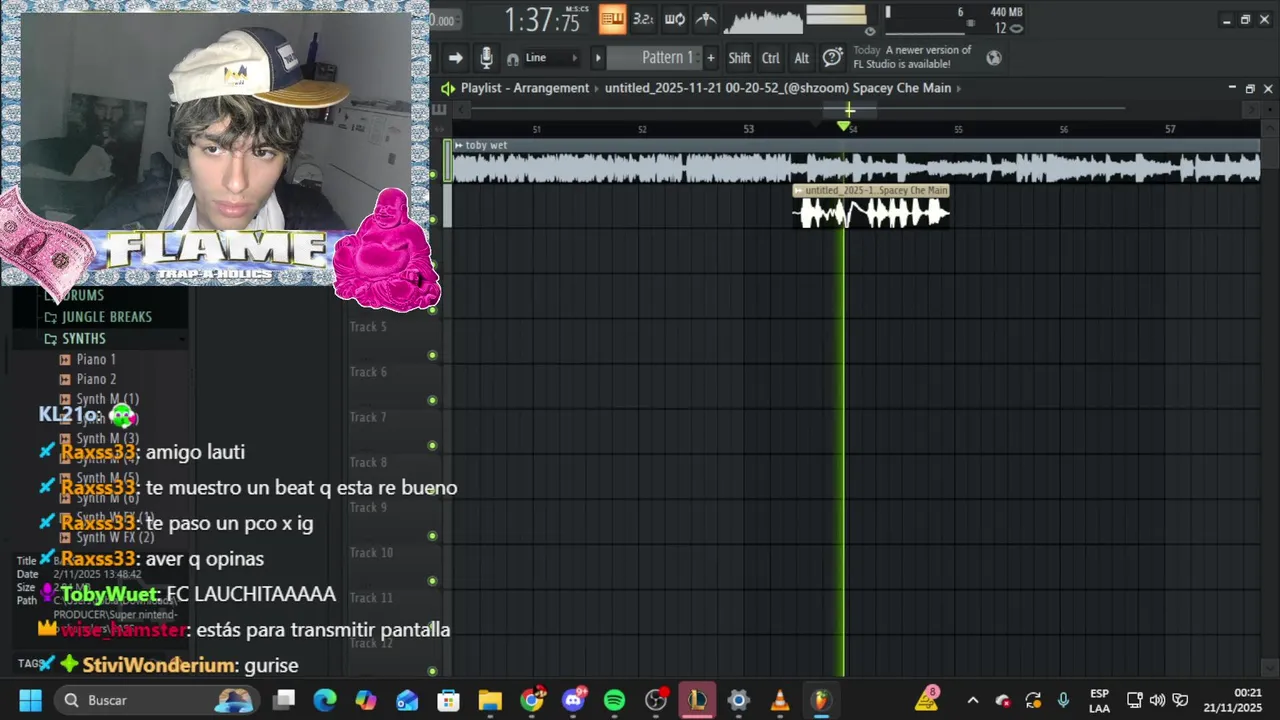Open the Playlist options speaker/arrow icon

(448, 88)
